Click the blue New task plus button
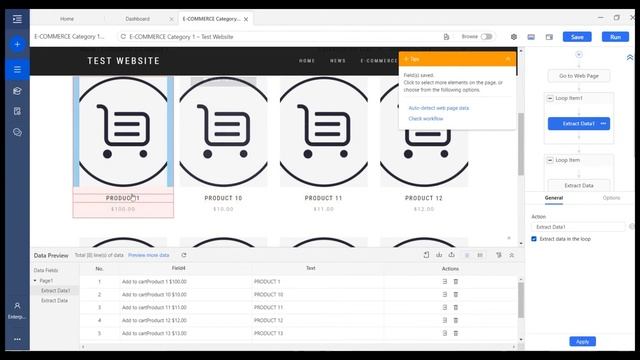640x360 pixels. click(x=17, y=44)
